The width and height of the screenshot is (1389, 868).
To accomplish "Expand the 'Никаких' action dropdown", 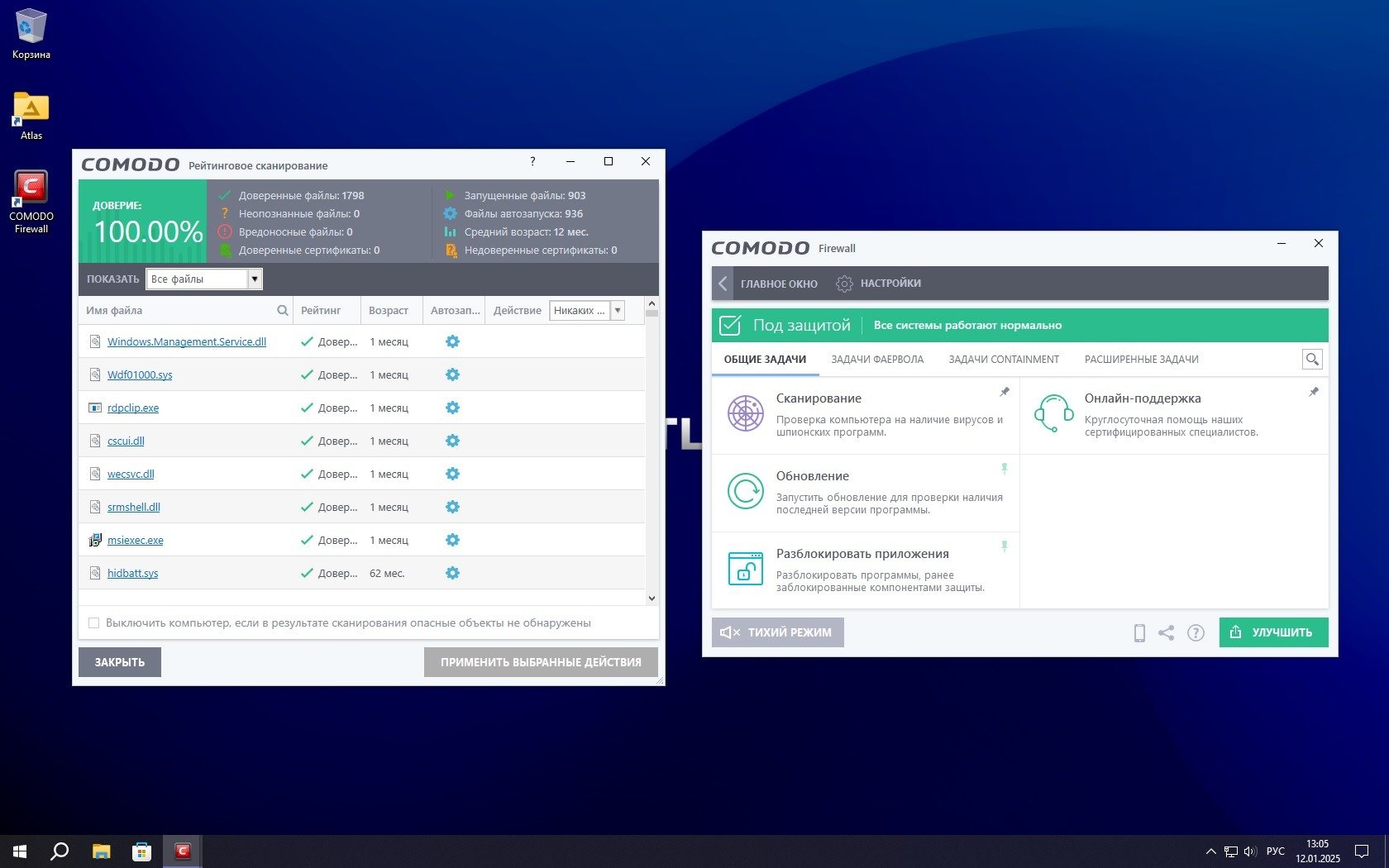I will pos(618,311).
